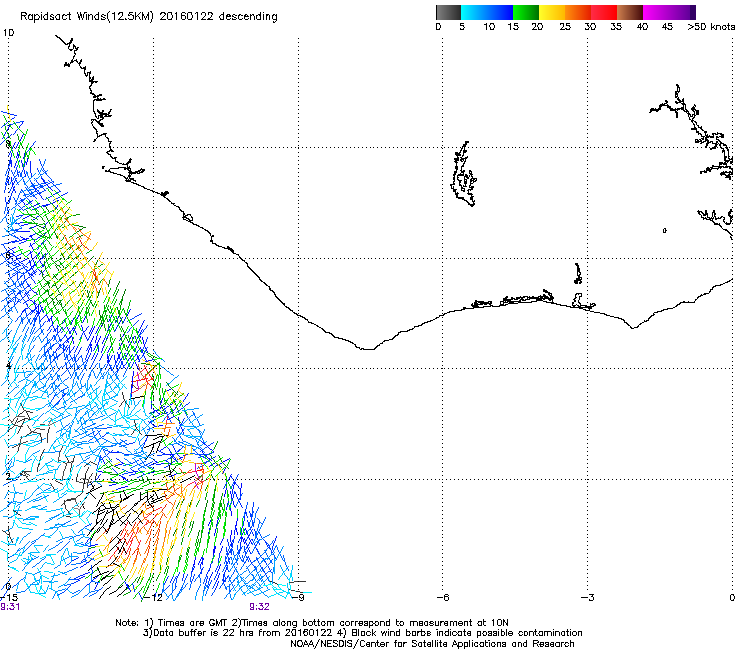Click the '-9' longitude axis label

[298, 597]
